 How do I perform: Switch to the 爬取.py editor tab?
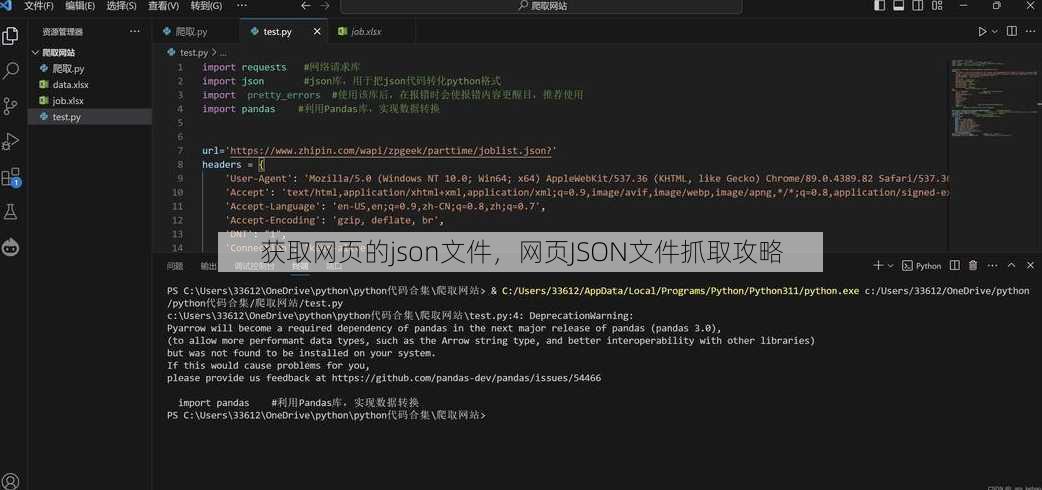point(195,31)
